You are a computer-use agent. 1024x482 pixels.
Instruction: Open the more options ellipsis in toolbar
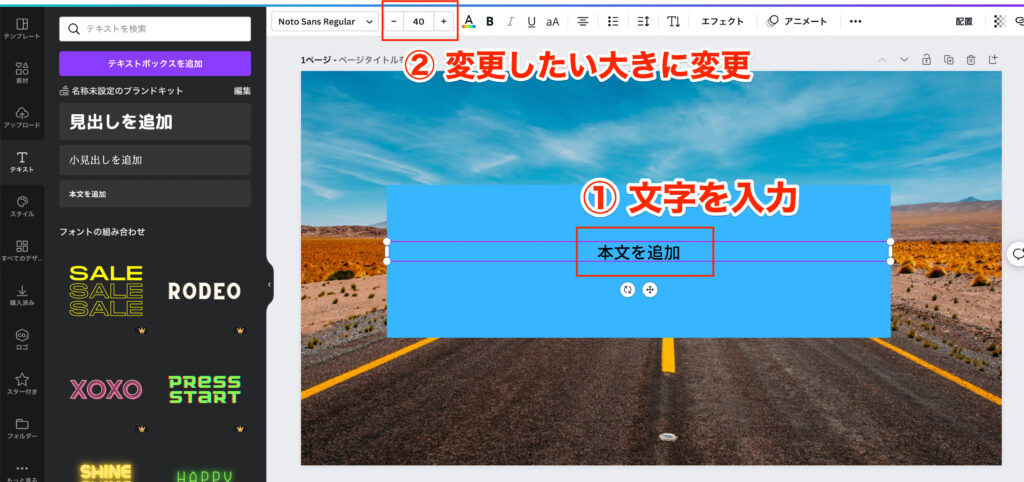856,22
